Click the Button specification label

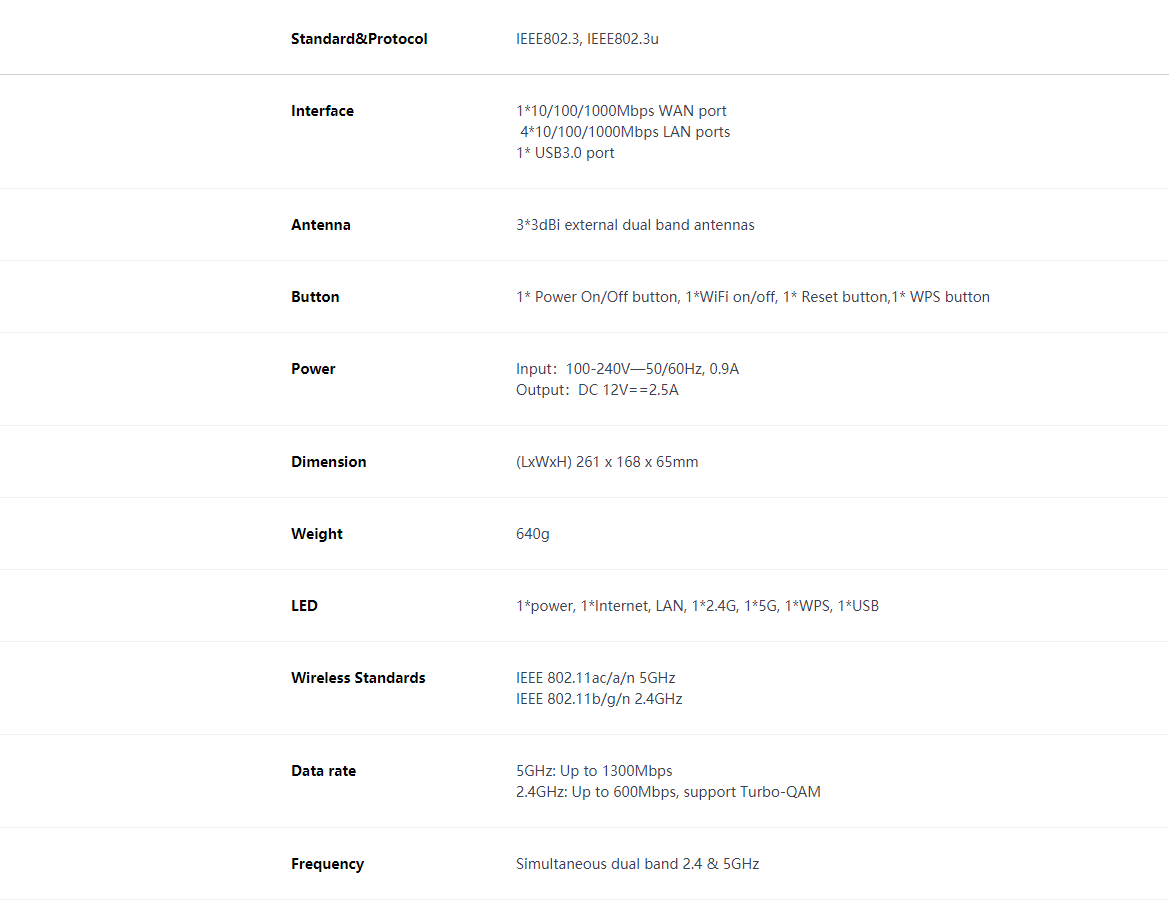315,297
